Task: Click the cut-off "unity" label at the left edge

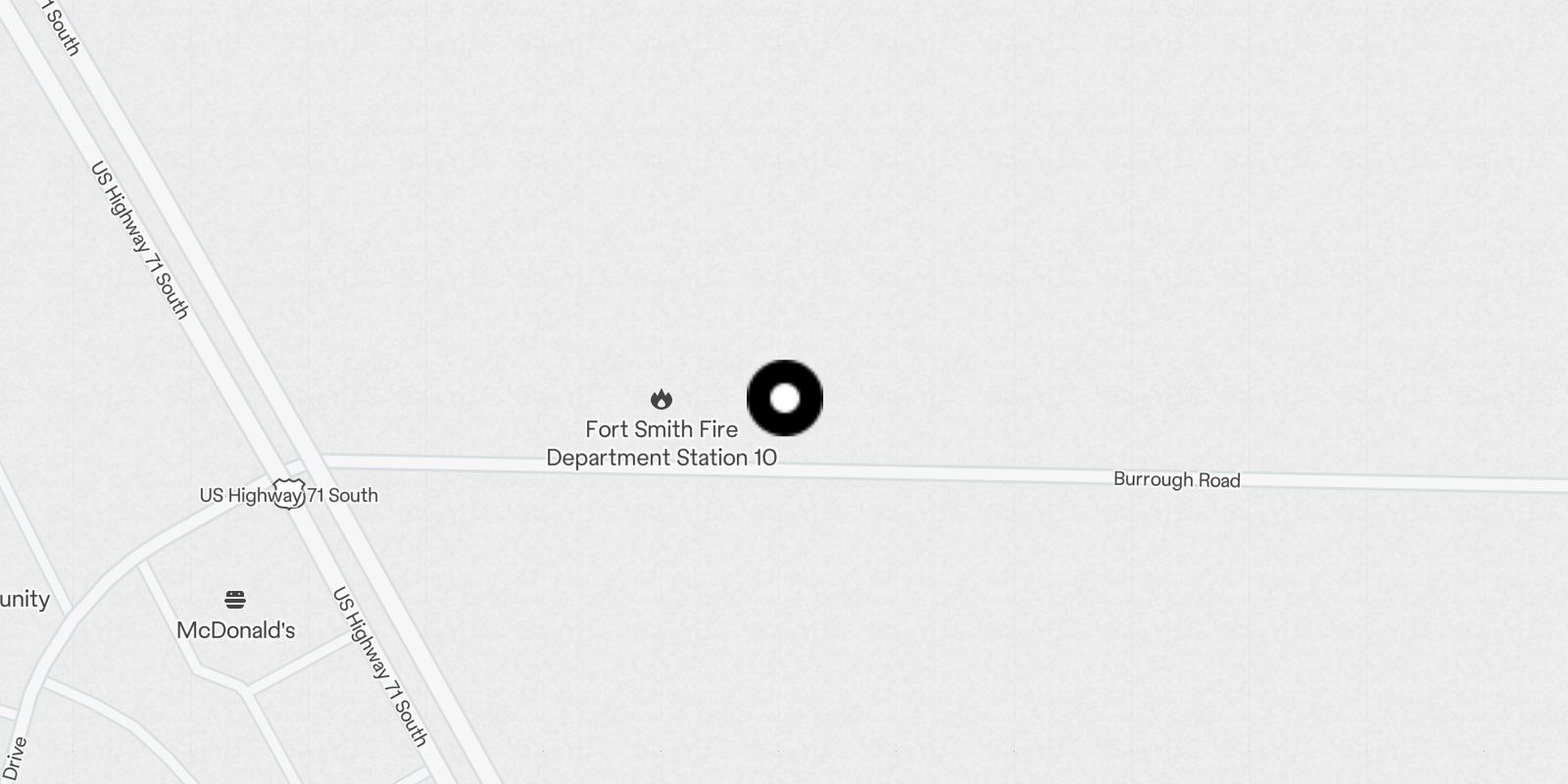Action: point(24,599)
